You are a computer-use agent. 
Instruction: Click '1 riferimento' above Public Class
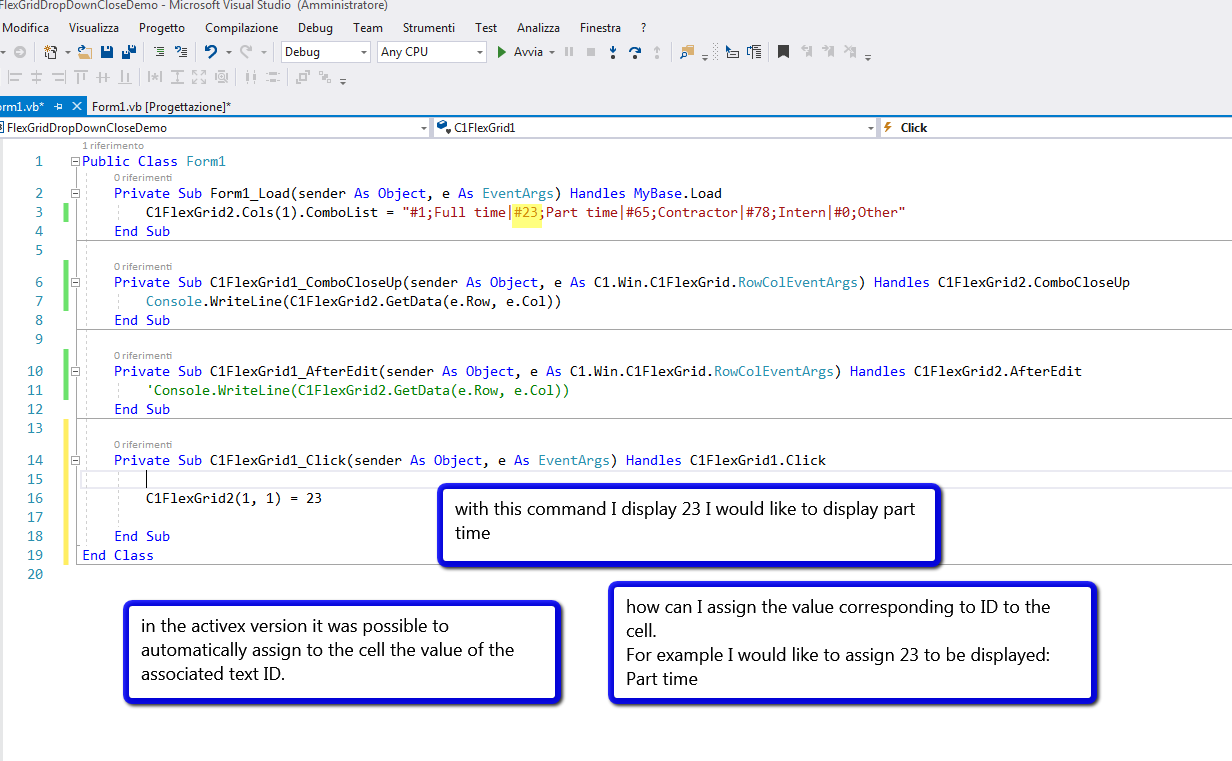[113, 146]
